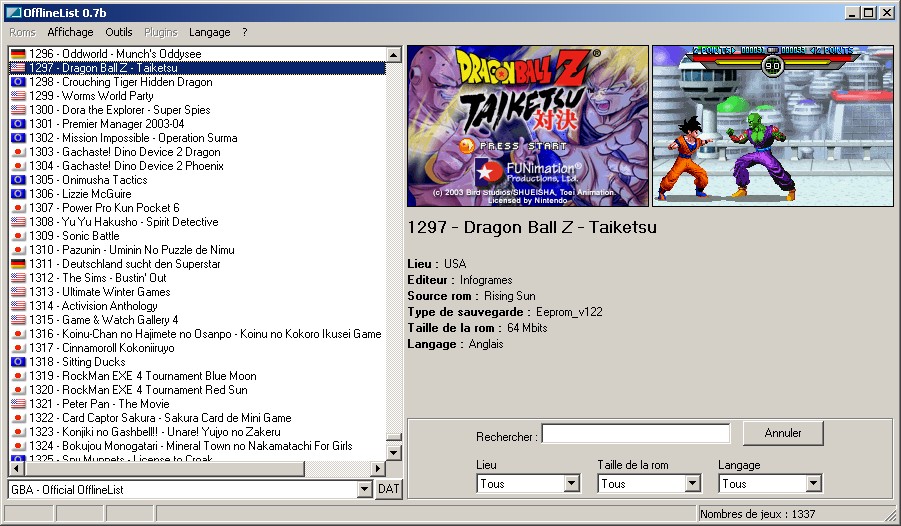
Task: Open the Affichage menu
Action: (x=70, y=32)
